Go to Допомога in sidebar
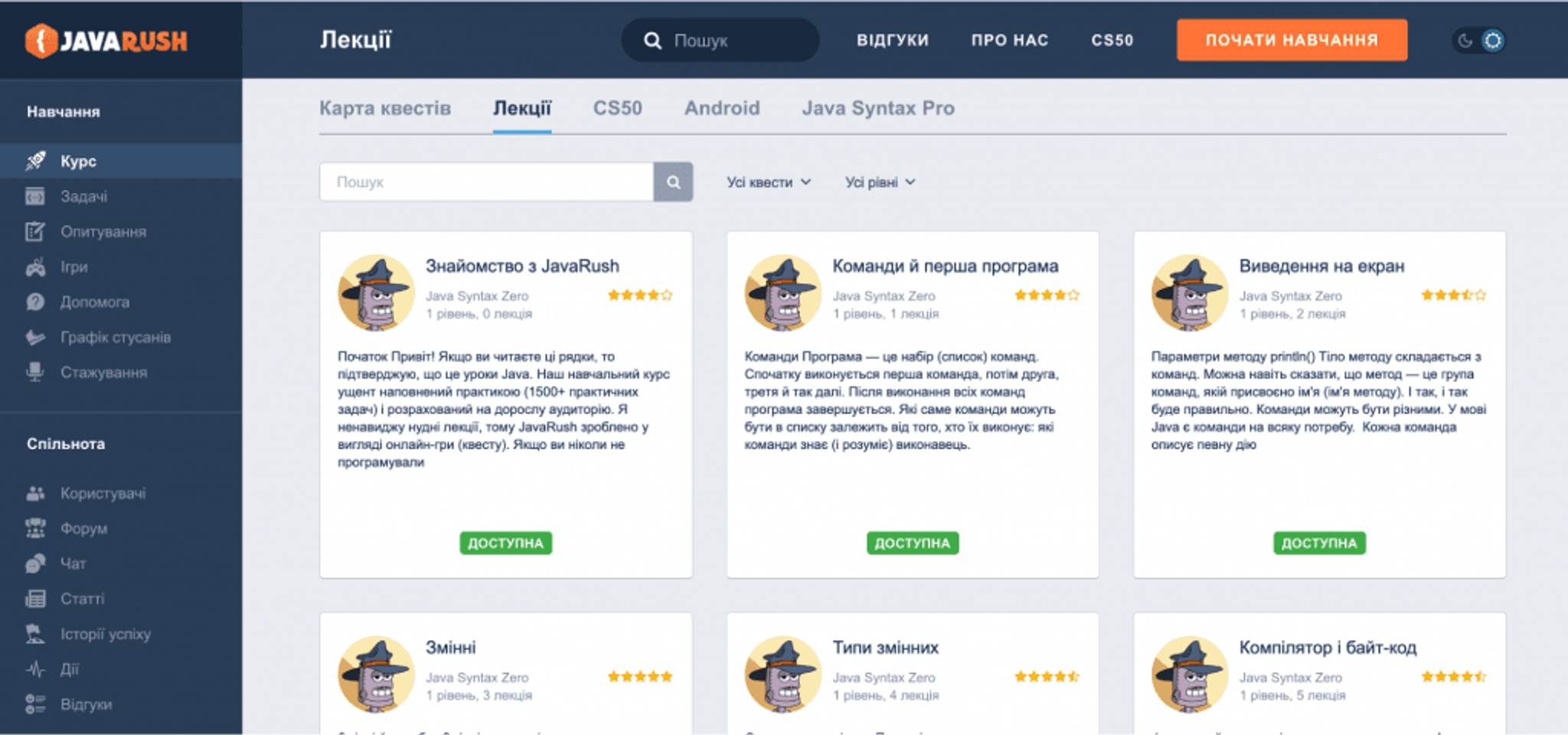Viewport: 1568px width, 735px height. coord(94,302)
